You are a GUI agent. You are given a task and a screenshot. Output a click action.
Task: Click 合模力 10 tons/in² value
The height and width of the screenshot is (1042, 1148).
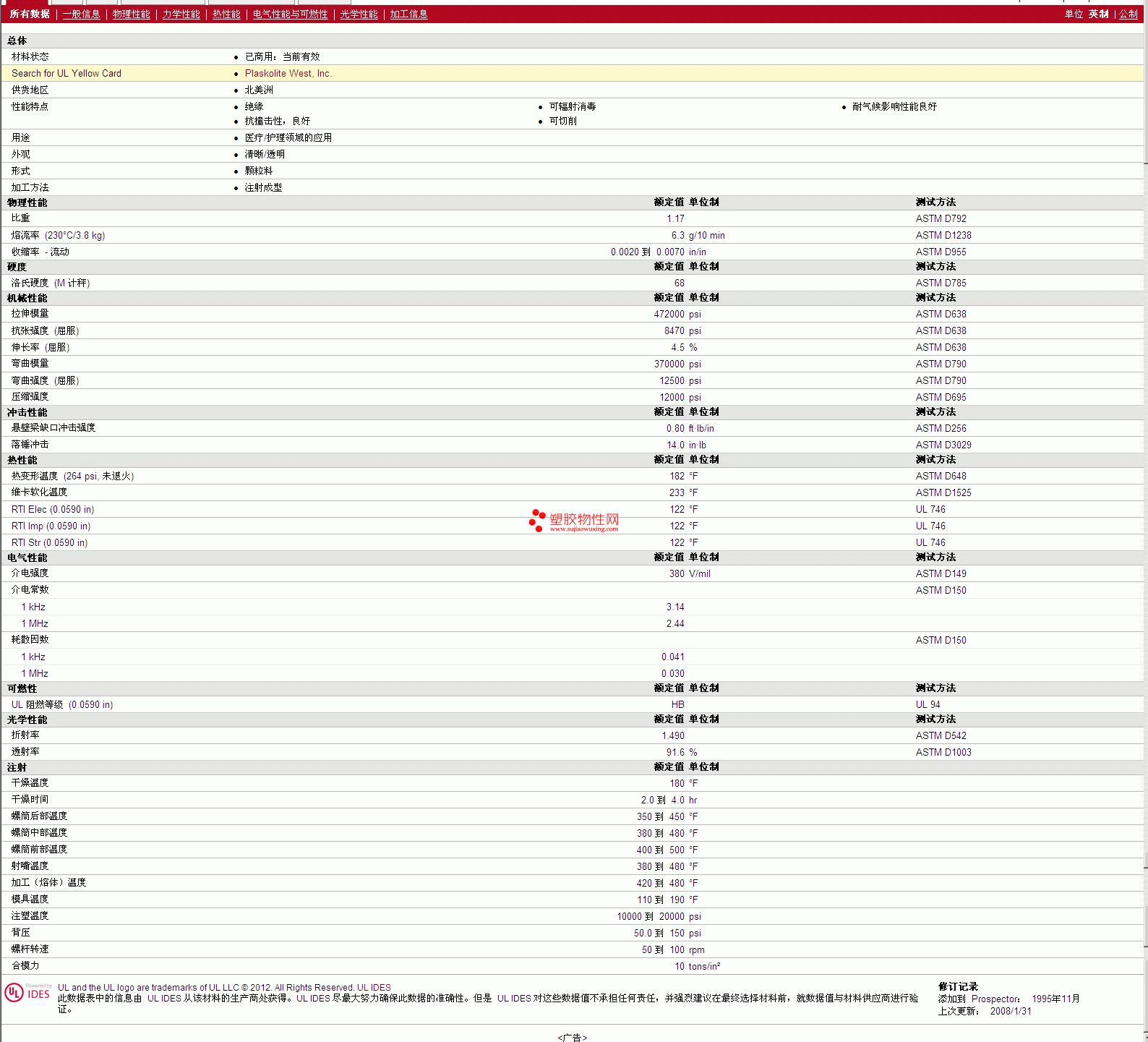(698, 966)
